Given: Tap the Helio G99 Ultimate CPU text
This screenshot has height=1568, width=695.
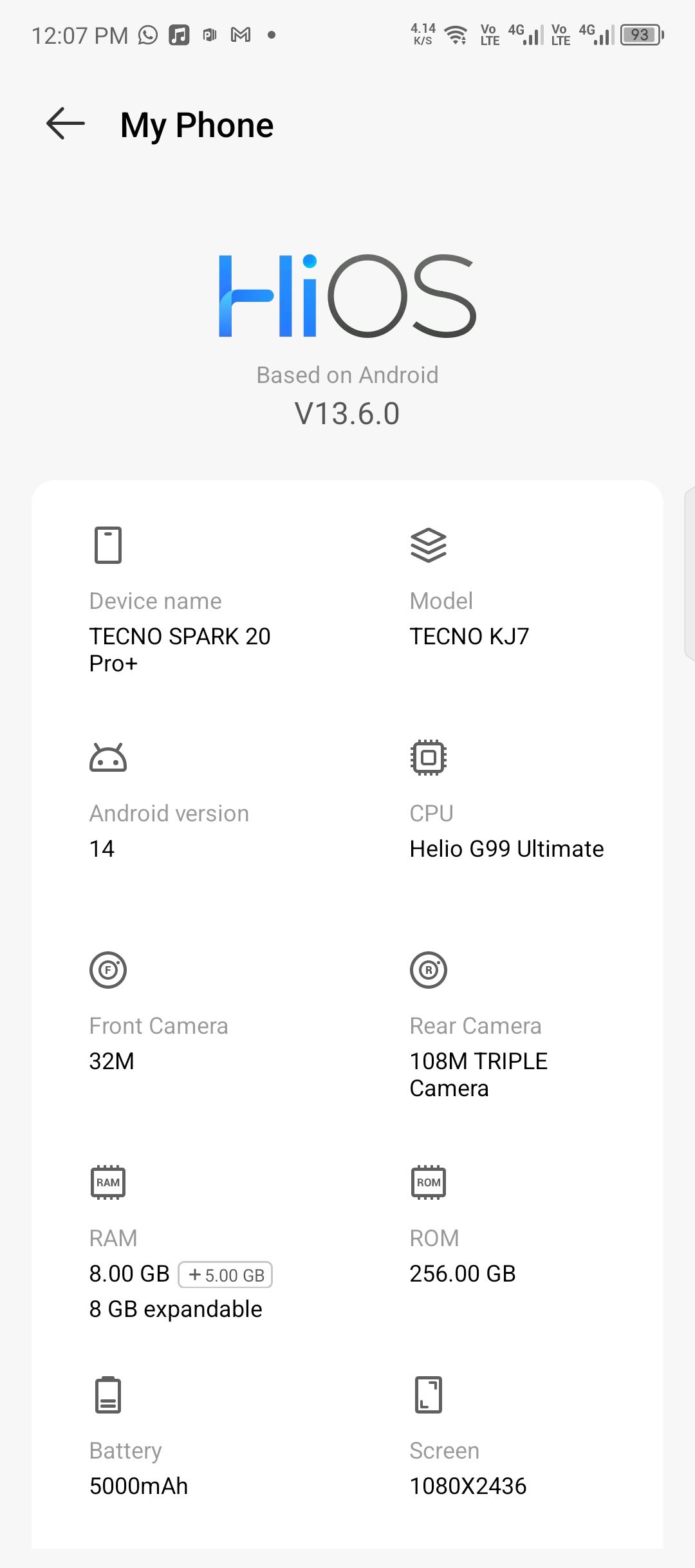Looking at the screenshot, I should [x=507, y=849].
